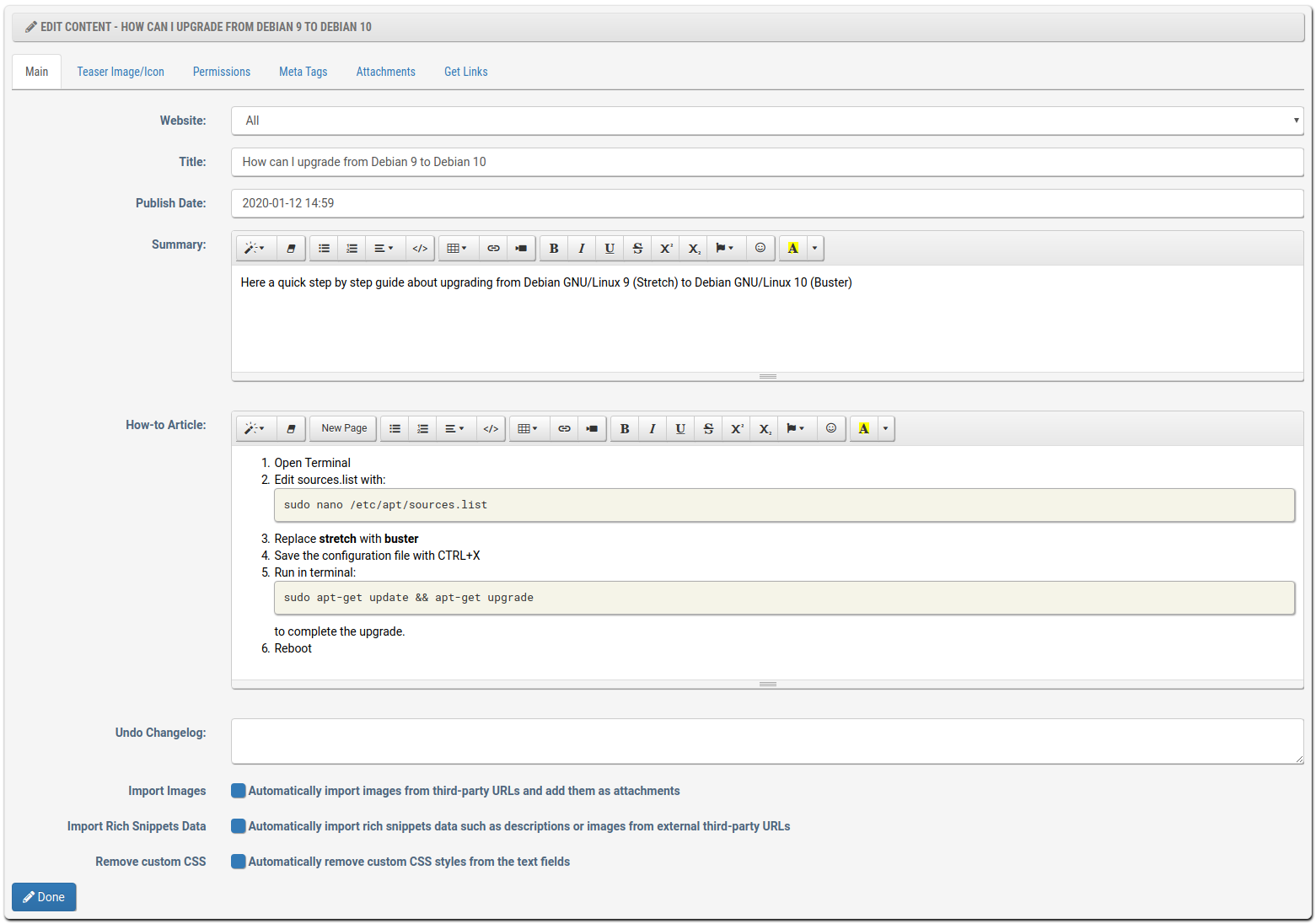
Task: Open paragraph alignment dropdown in Summary toolbar
Action: (x=384, y=248)
